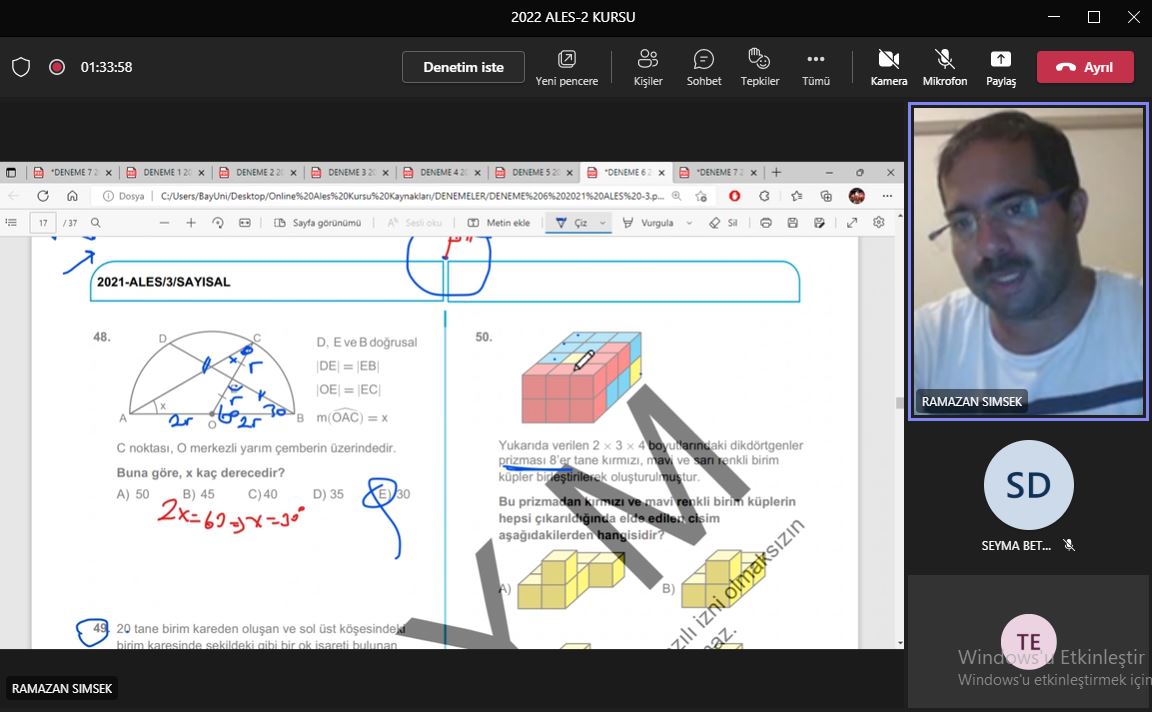Open the Collections icon
Viewport: 1152px width, 712px height.
pos(827,196)
